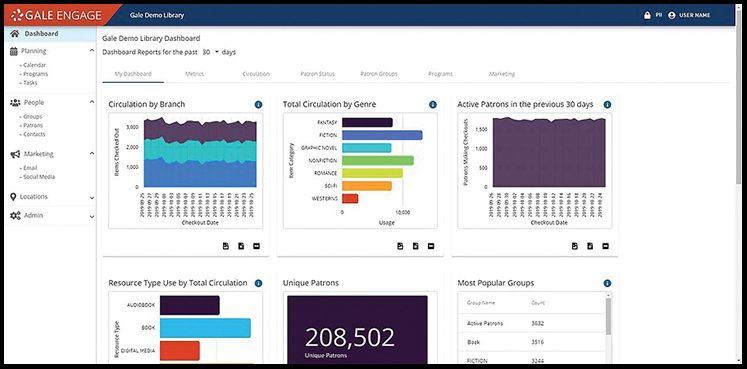The height and width of the screenshot is (369, 747).
Task: Click first export icon under Circulation by Branch
Action: 226,246
